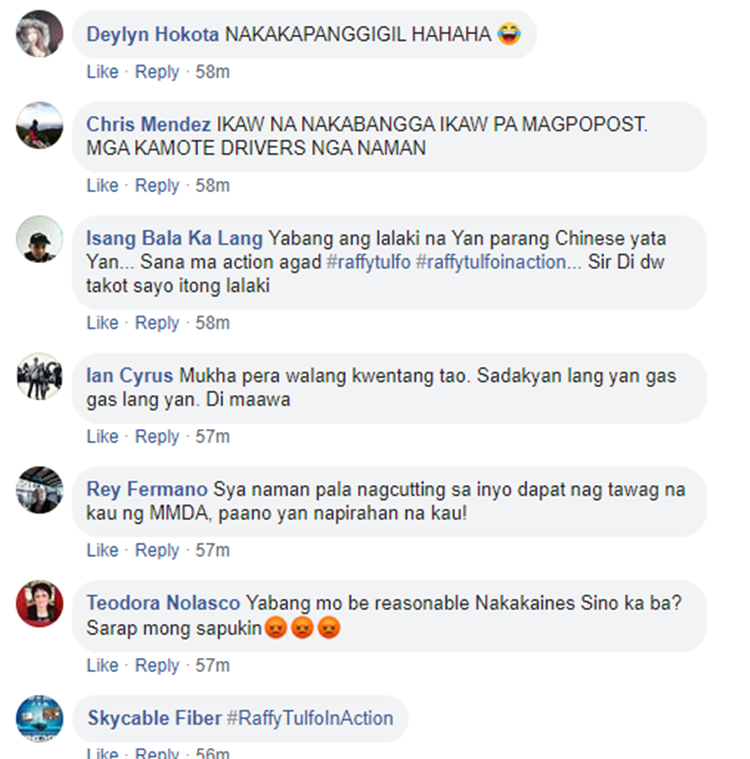Viewport: 750px width, 759px height.
Task: Reply to Rey Fermano's comment
Action: point(157,550)
